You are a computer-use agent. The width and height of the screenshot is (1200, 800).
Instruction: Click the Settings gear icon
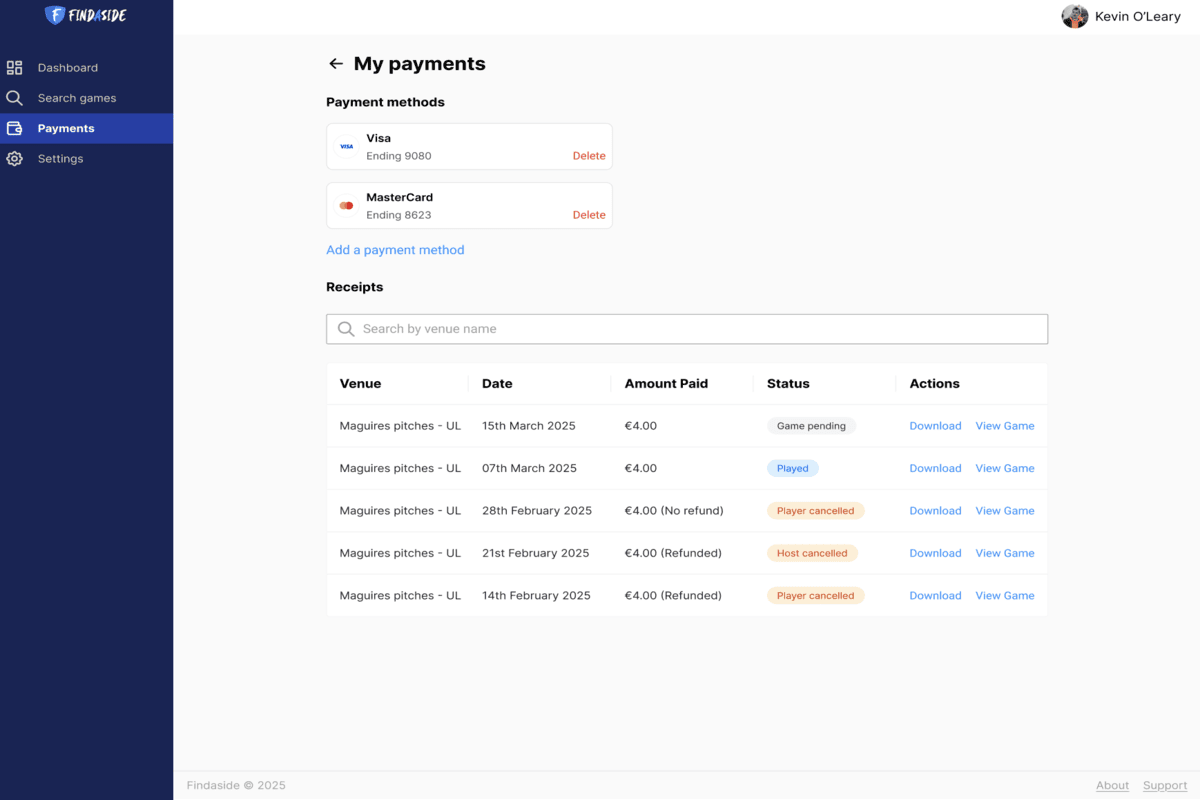point(14,159)
